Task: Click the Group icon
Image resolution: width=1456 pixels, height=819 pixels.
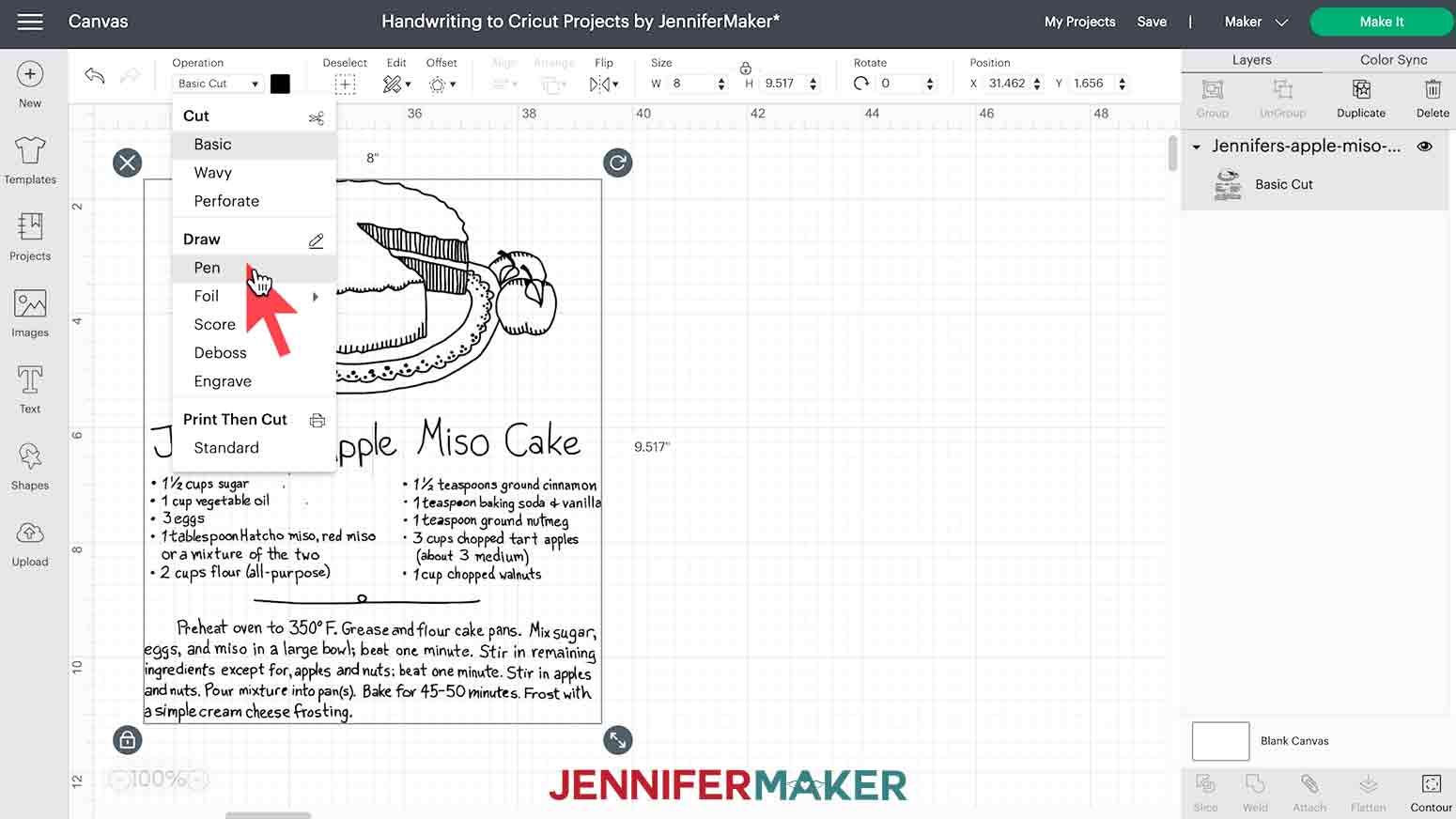Action: click(x=1213, y=89)
